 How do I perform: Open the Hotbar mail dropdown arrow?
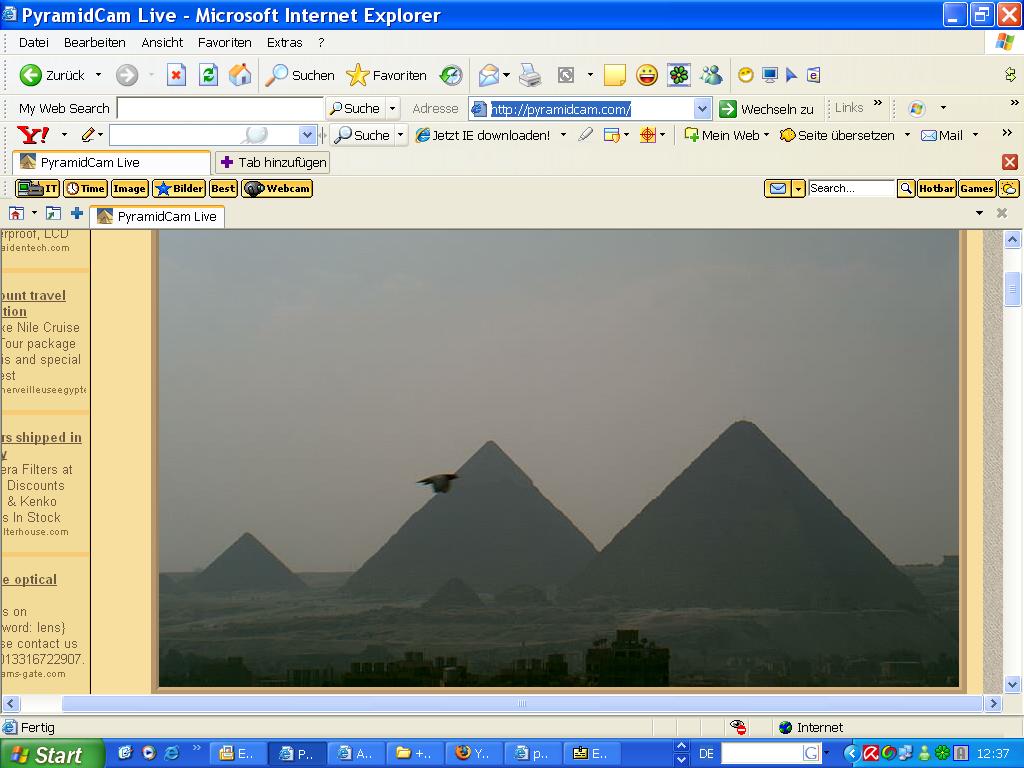(798, 189)
